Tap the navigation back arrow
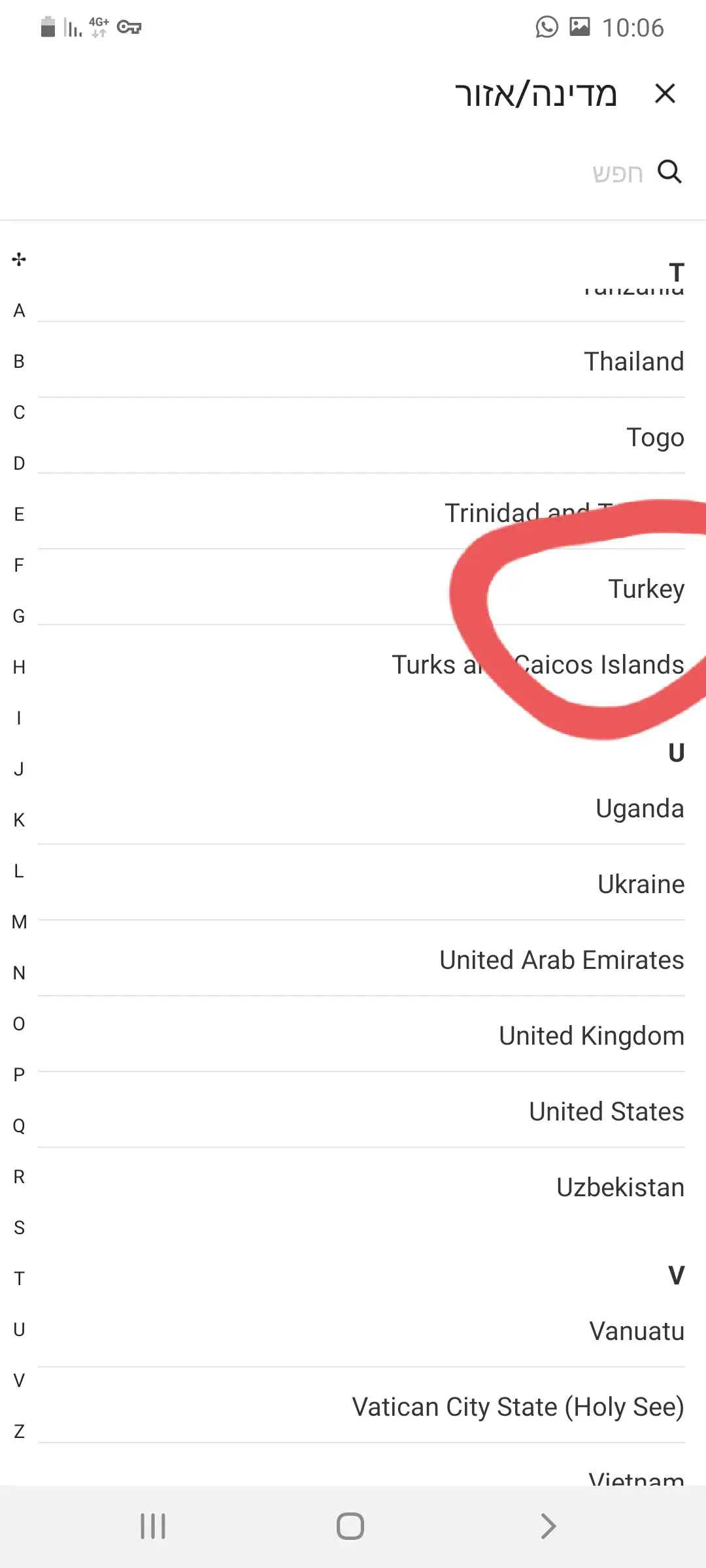 [x=548, y=1526]
